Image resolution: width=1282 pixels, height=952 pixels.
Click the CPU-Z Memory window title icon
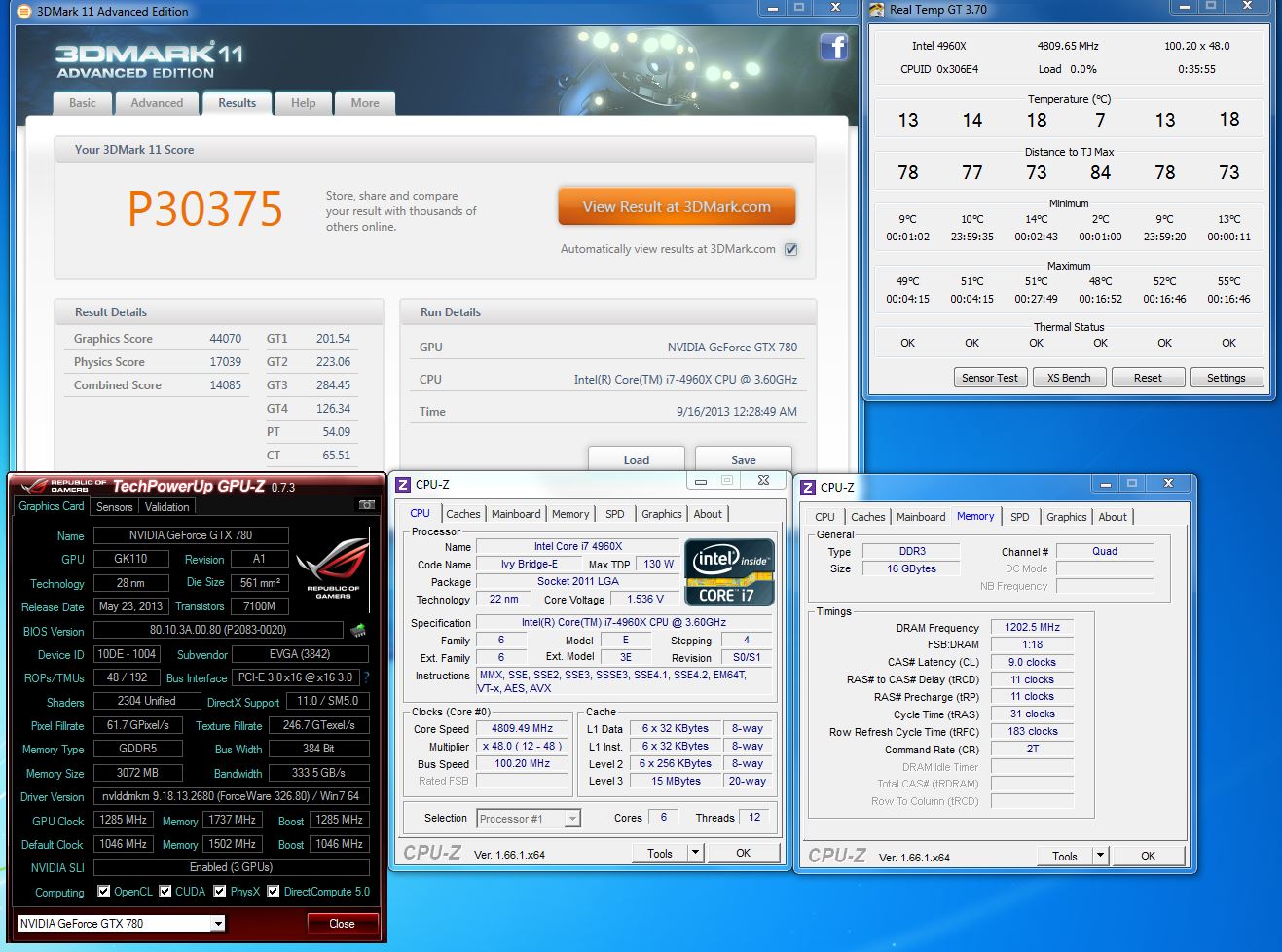808,487
